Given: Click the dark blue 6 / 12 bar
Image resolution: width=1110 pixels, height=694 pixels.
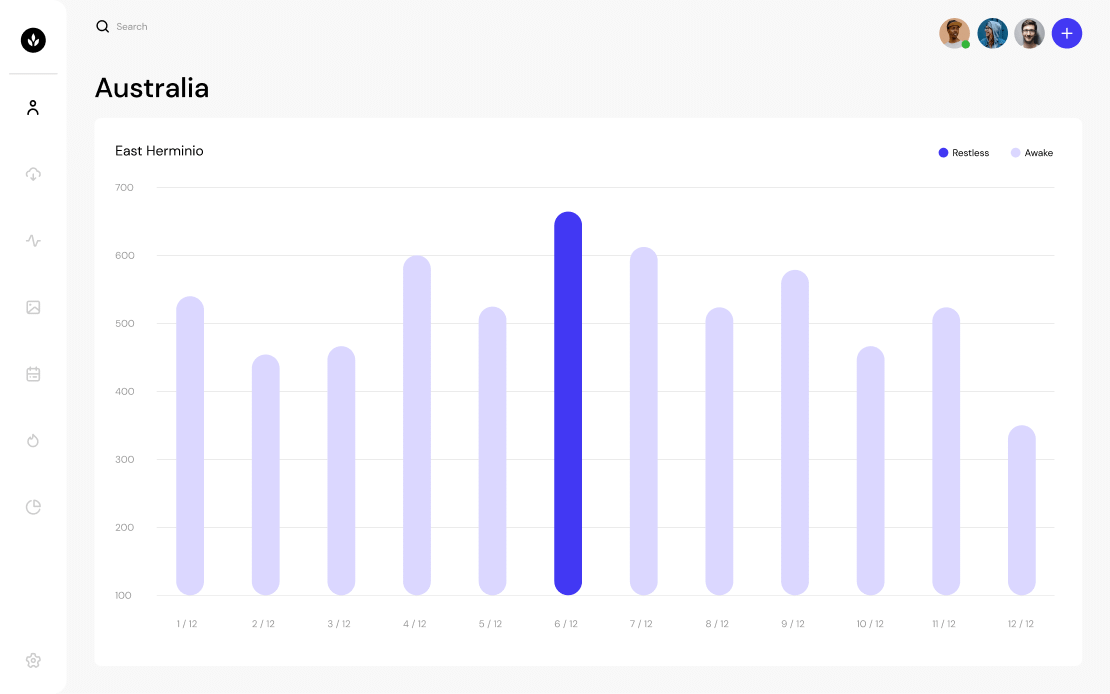Looking at the screenshot, I should (568, 404).
